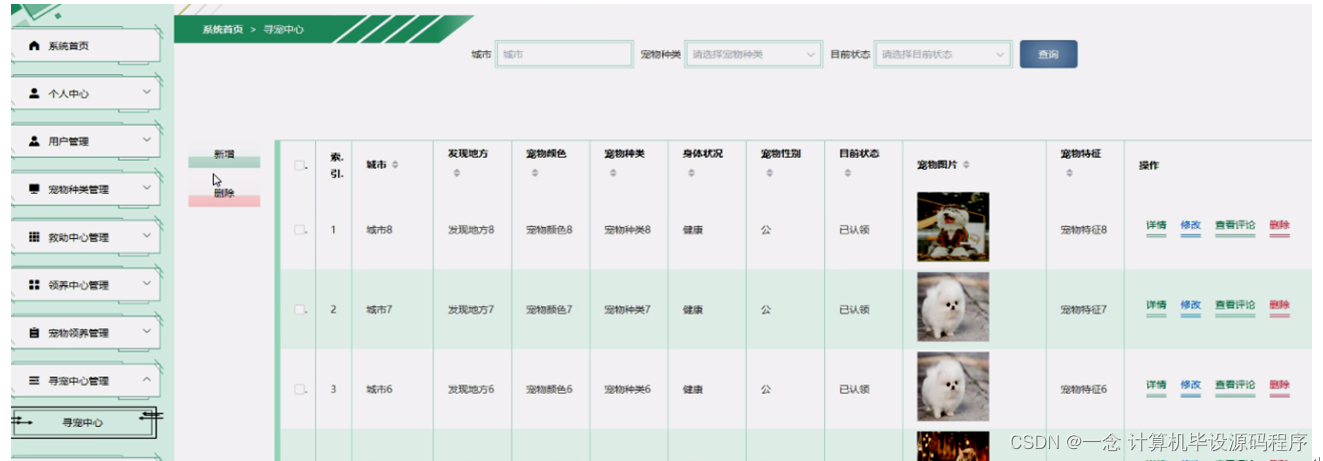Sort by 目前状态 column arrows
This screenshot has height=461, width=1323.
(848, 174)
